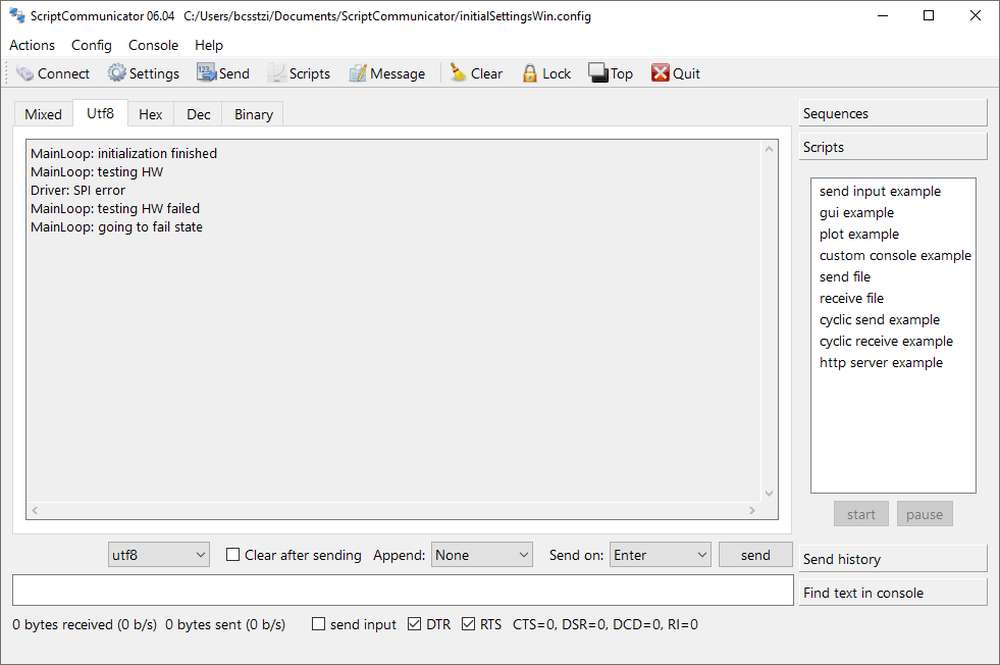The image size is (1000, 665).
Task: Open the utf8 format dropdown
Action: (158, 555)
